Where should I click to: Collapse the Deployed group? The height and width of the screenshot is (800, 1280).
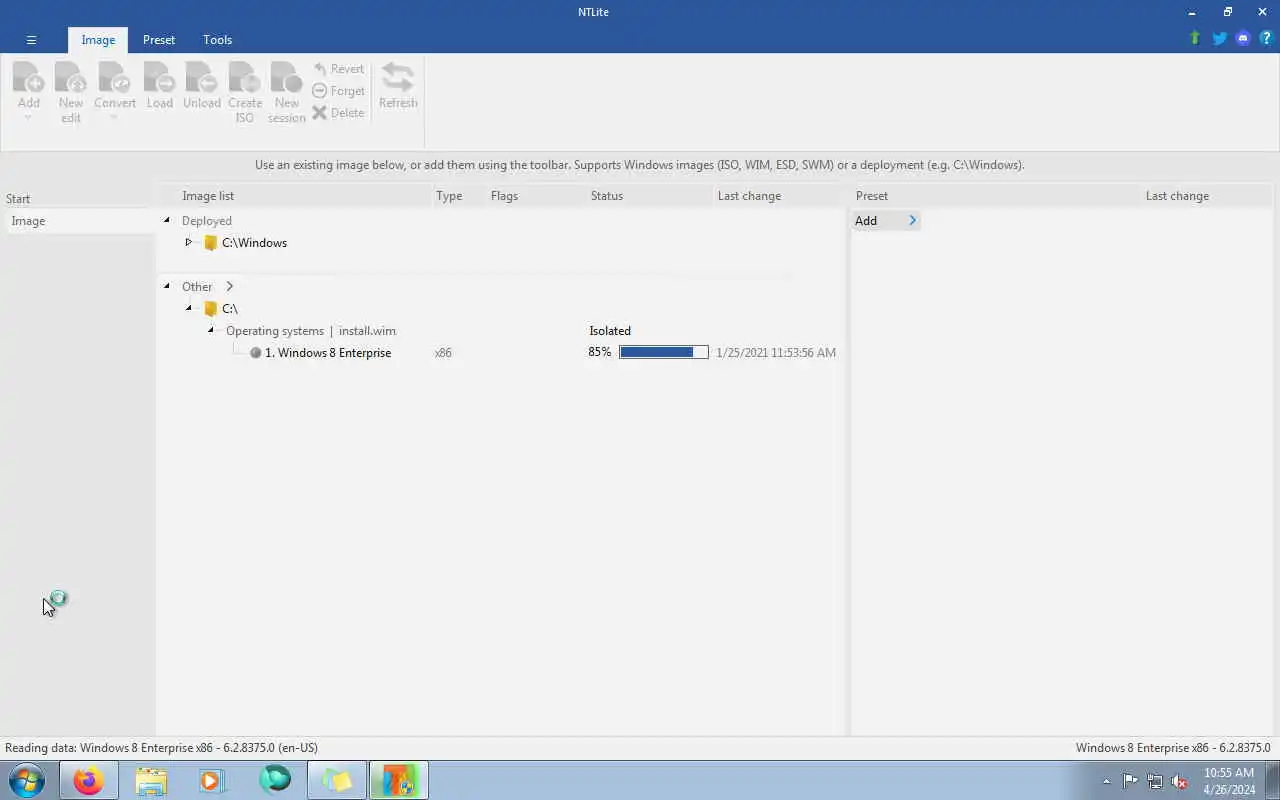pos(167,220)
